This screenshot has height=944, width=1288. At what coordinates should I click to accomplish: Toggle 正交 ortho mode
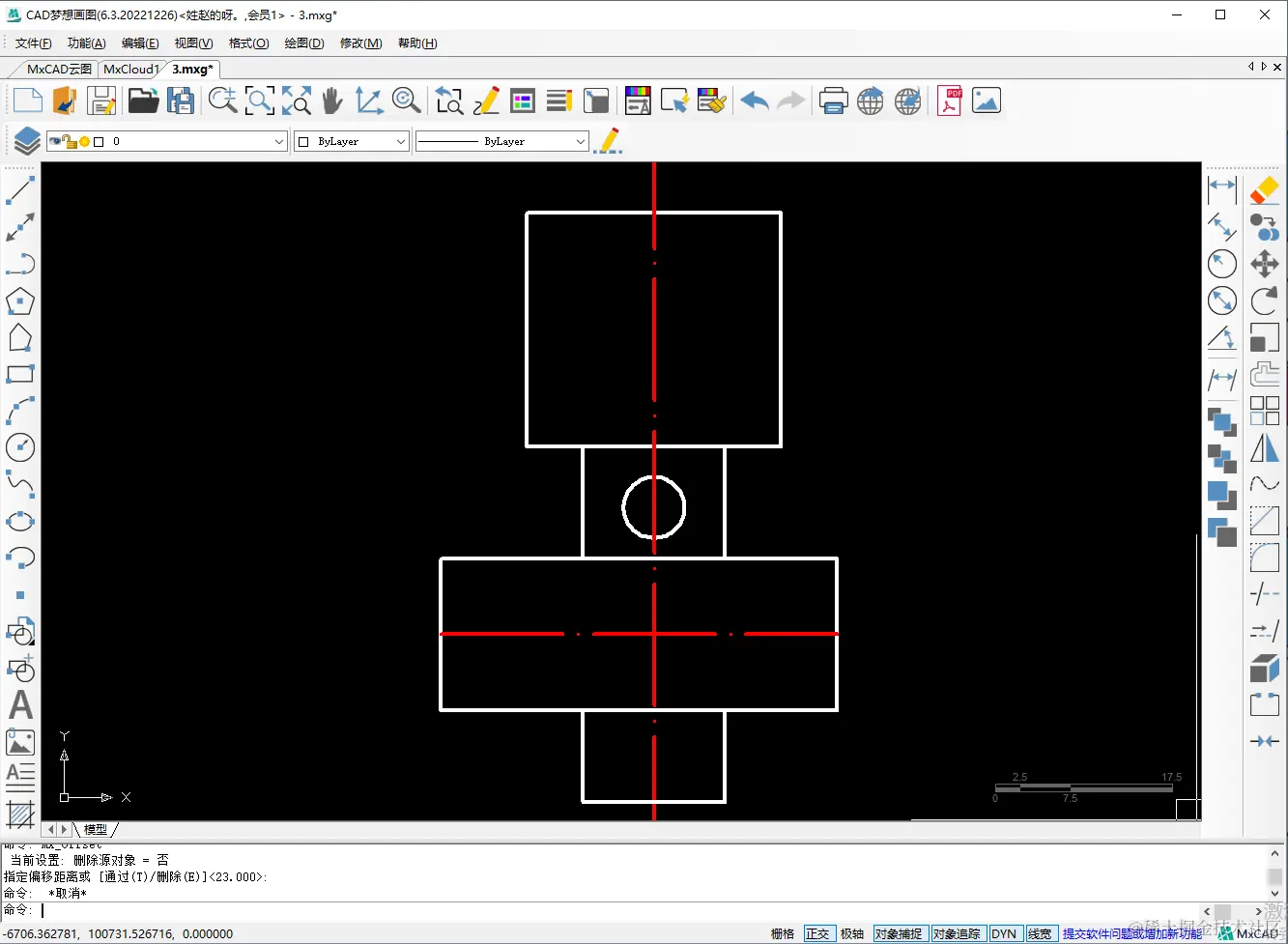pos(817,933)
